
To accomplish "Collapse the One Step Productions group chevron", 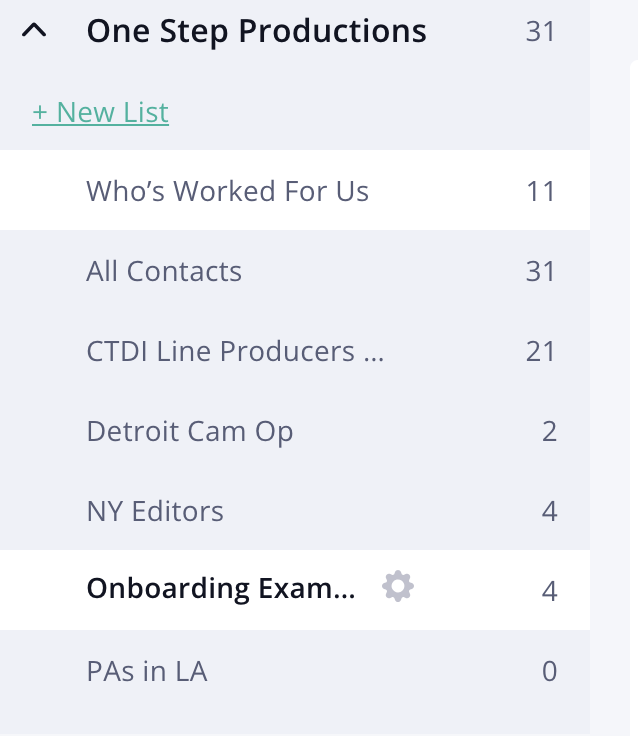I will tap(34, 31).
